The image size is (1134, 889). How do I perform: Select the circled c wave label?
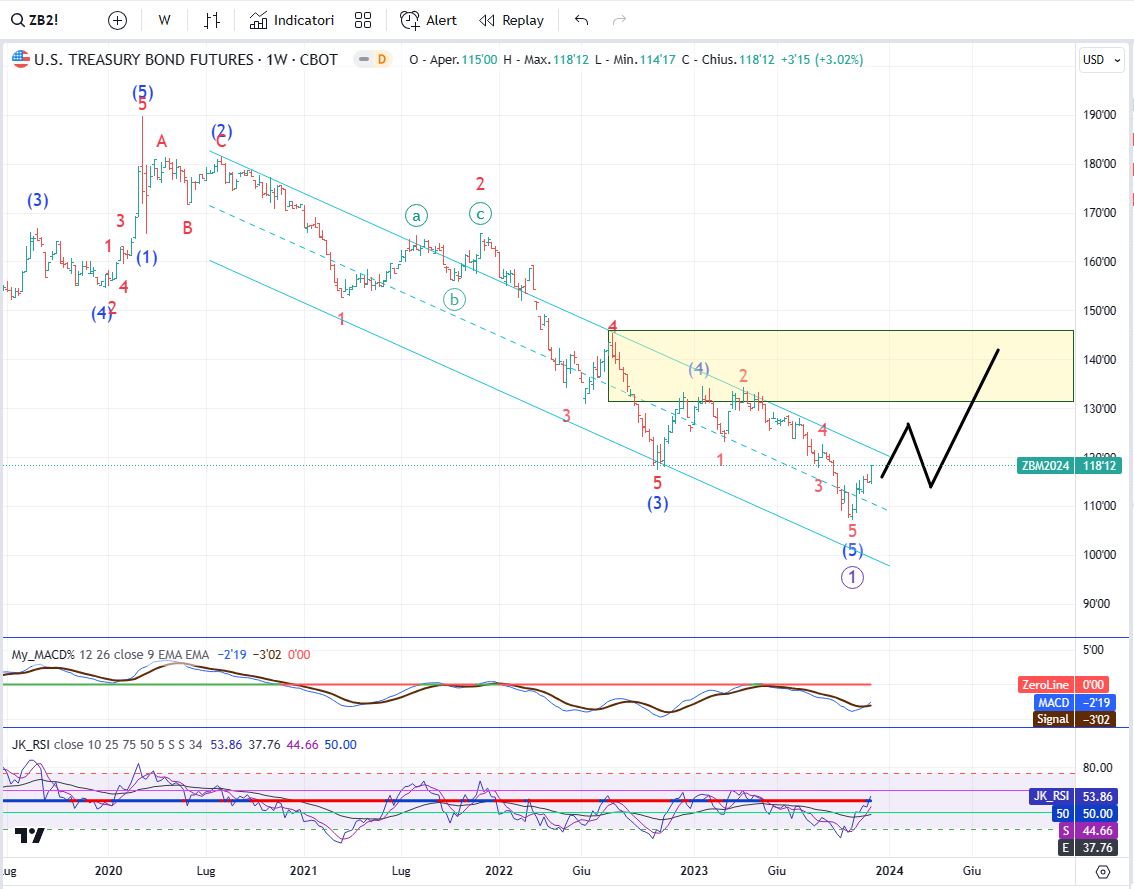[x=480, y=213]
